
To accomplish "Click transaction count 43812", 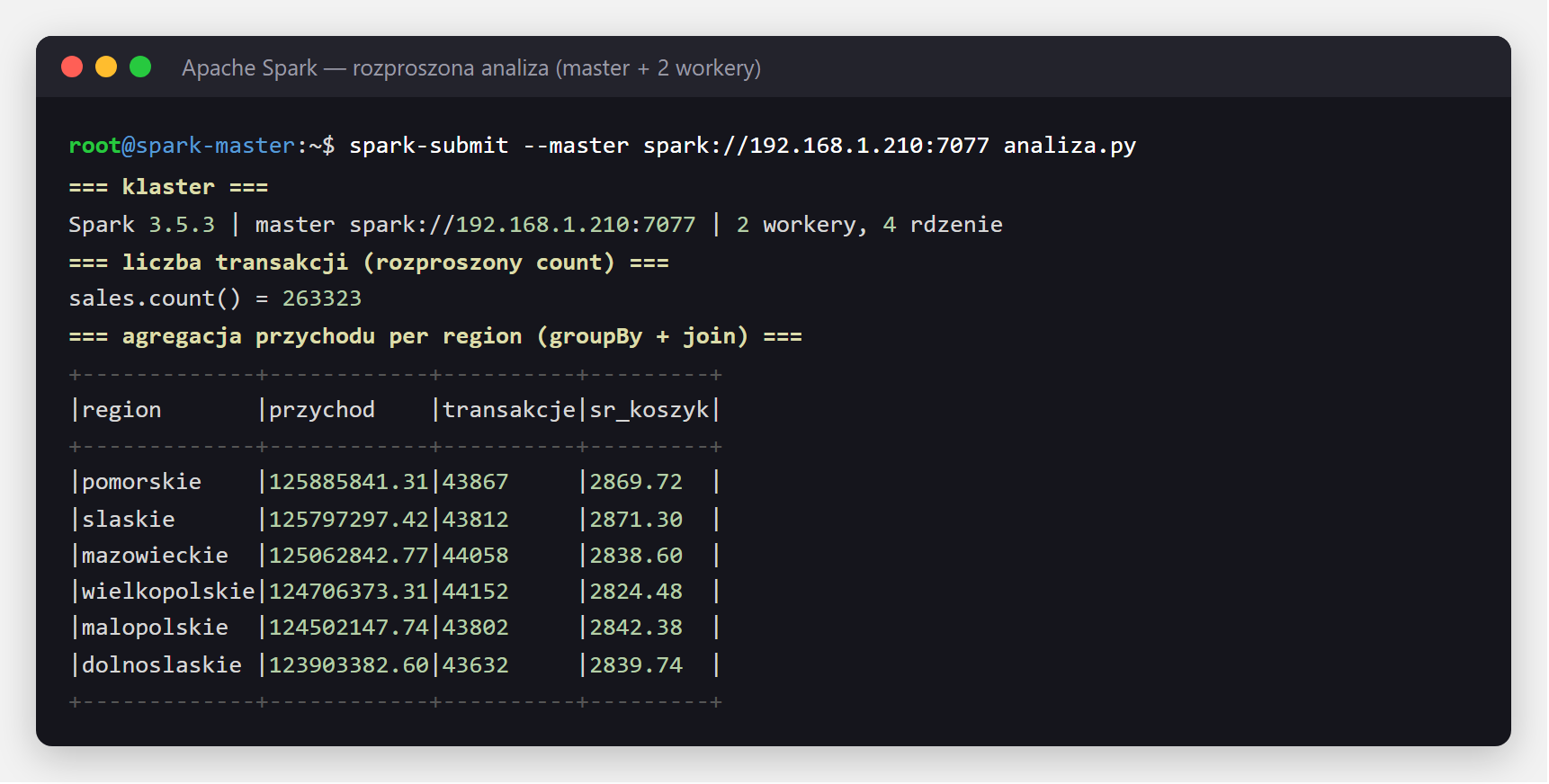I will coord(476,520).
